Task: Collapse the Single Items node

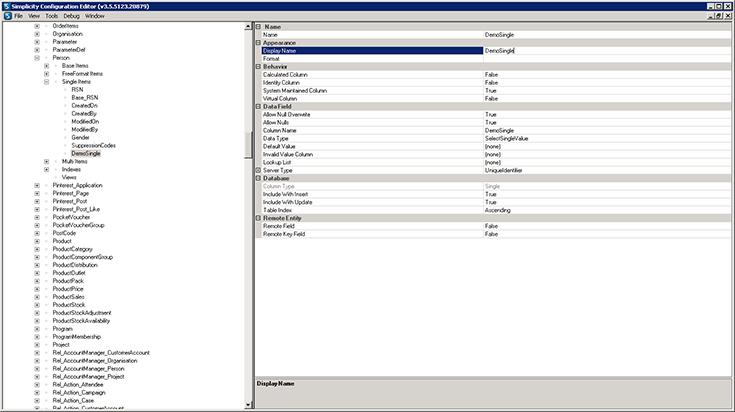Action: tap(46, 82)
